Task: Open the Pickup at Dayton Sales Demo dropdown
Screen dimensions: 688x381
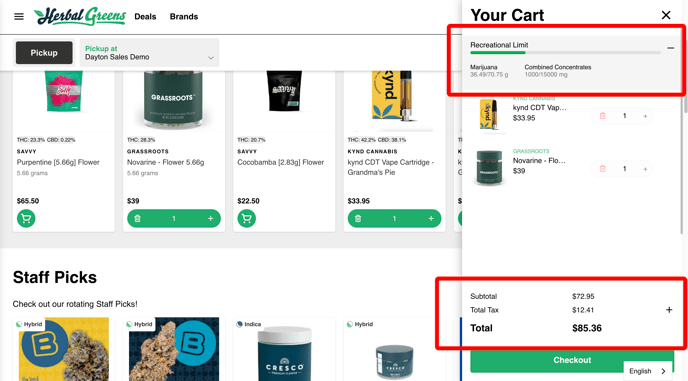Action: [x=149, y=53]
